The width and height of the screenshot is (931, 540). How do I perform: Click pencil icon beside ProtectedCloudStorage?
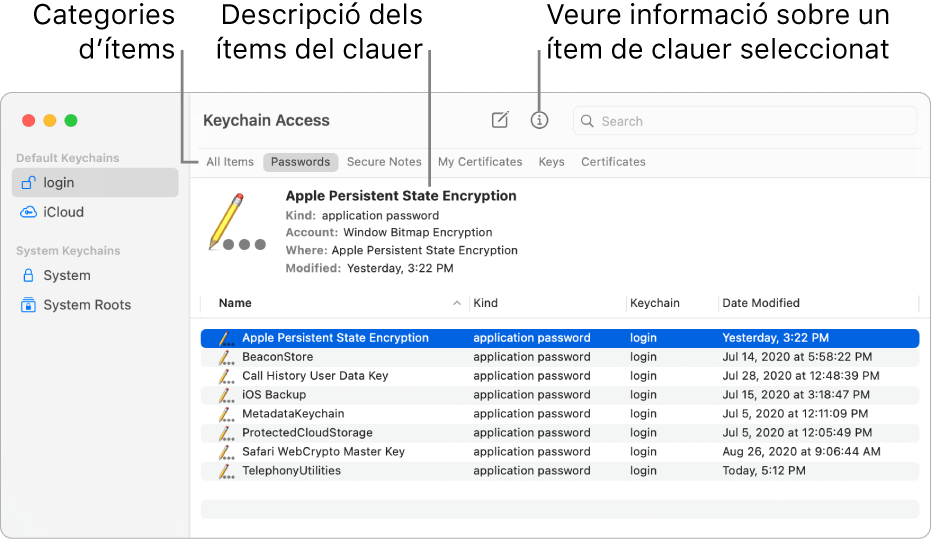click(226, 433)
